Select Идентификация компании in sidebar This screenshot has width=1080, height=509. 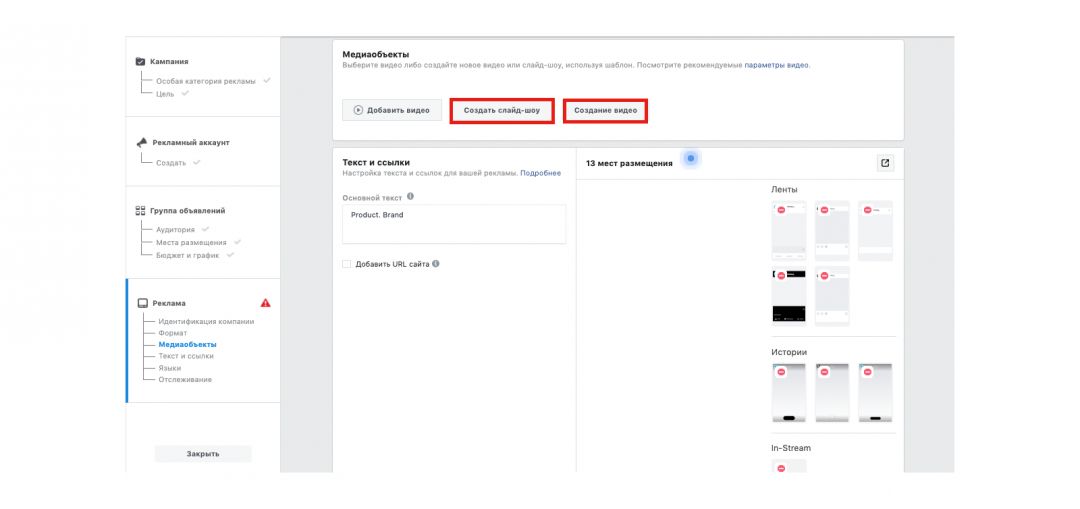click(206, 321)
